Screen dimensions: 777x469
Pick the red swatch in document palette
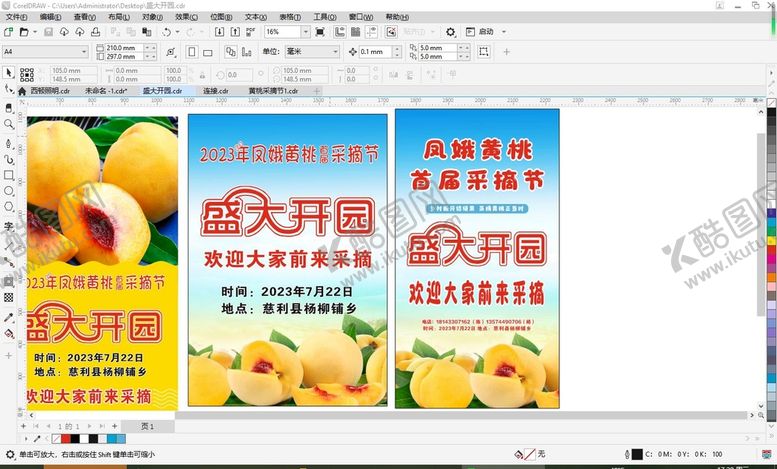66,439
